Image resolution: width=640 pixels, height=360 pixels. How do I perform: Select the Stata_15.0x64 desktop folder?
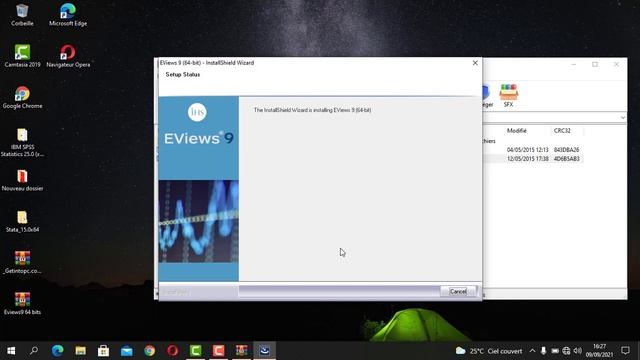[22, 221]
